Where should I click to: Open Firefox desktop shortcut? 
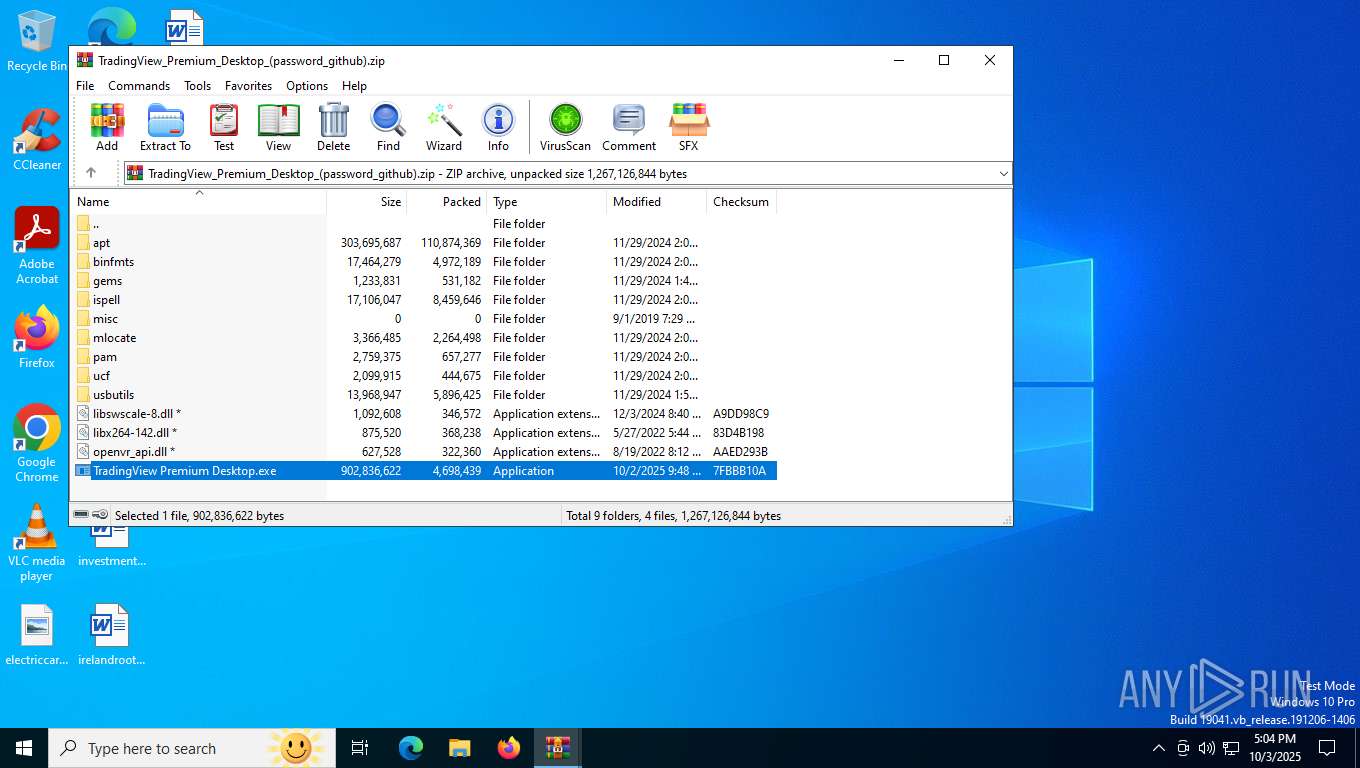click(37, 338)
